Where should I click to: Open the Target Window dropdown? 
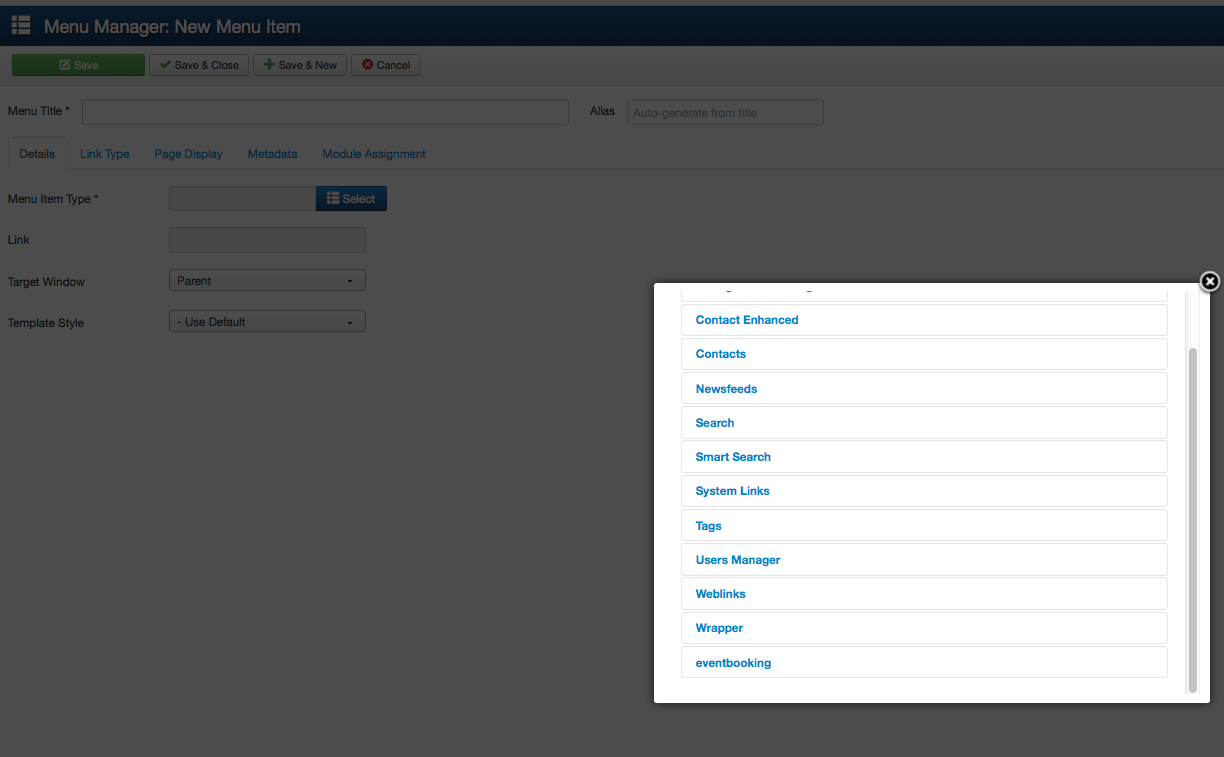(267, 281)
